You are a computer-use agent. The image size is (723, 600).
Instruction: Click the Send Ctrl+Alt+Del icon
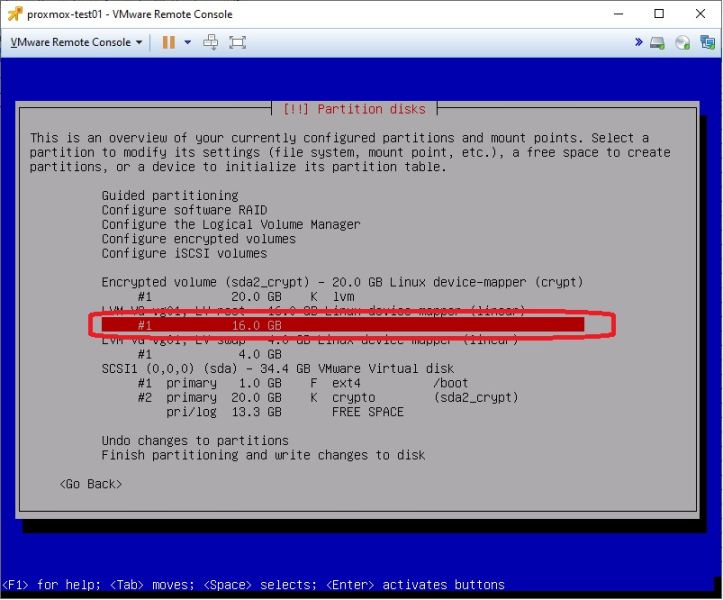coord(211,42)
